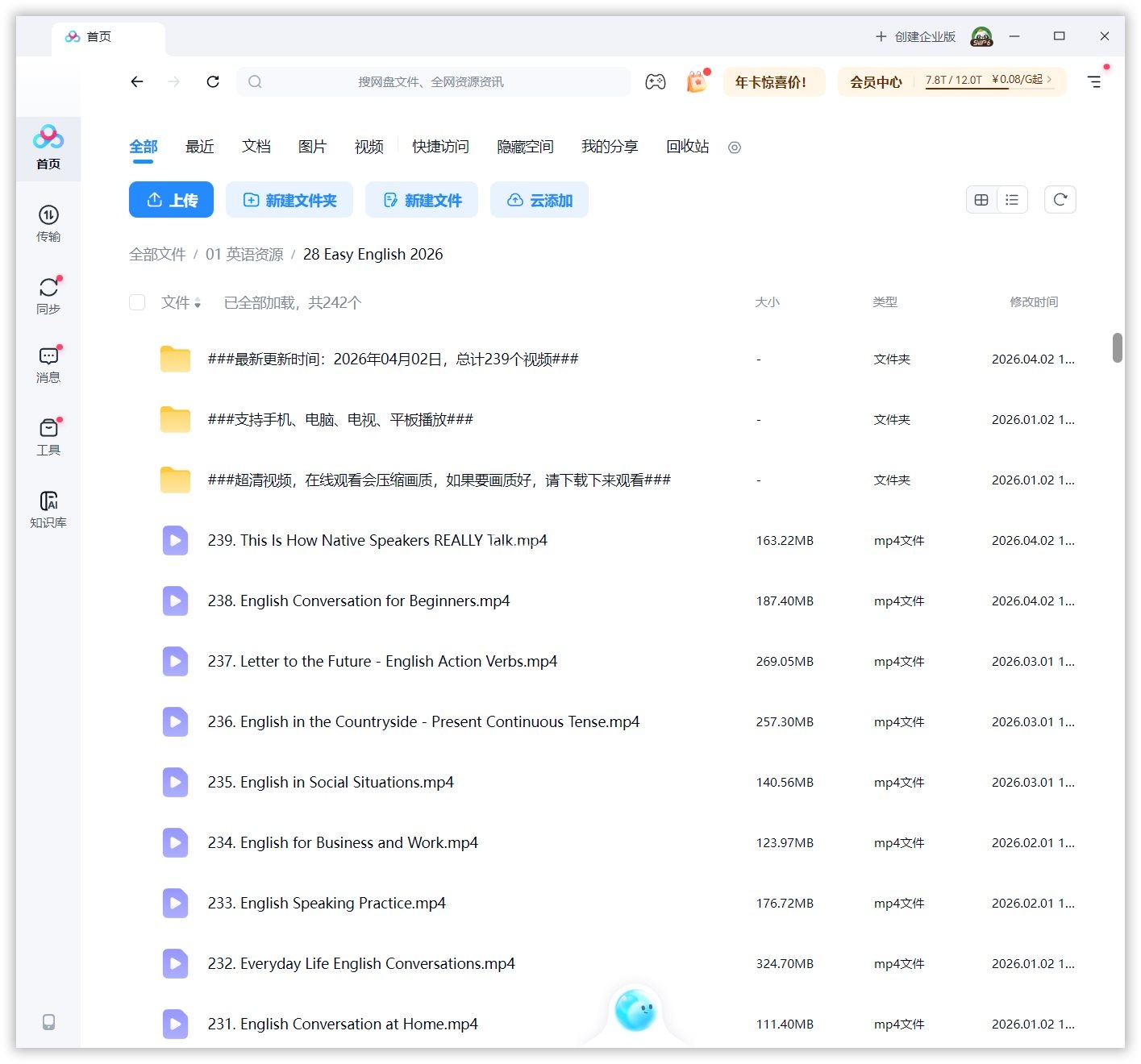Navigate to 01 英语资源 breadcrumb

pos(244,255)
